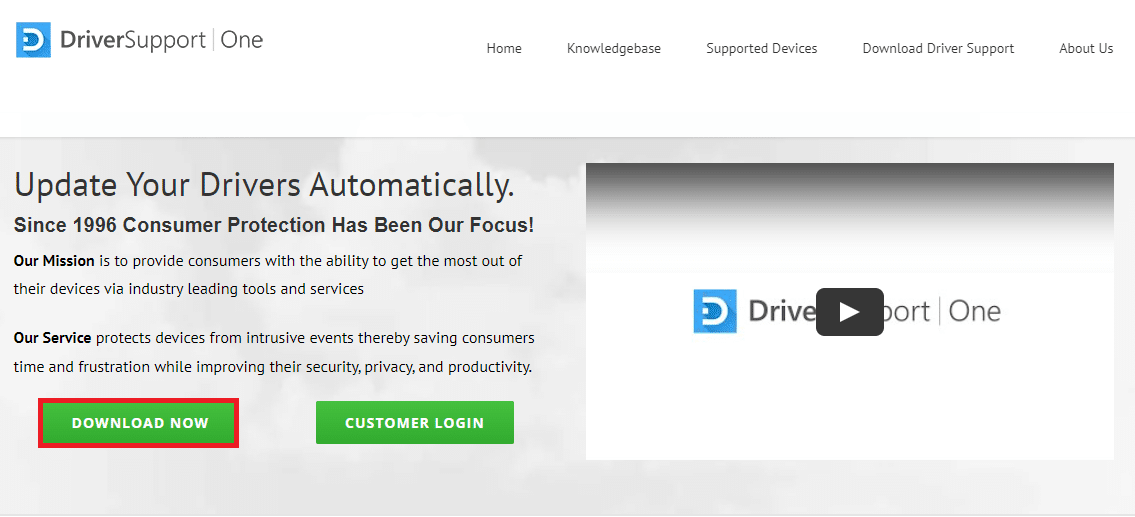Open the About Us page

pyautogui.click(x=1086, y=48)
